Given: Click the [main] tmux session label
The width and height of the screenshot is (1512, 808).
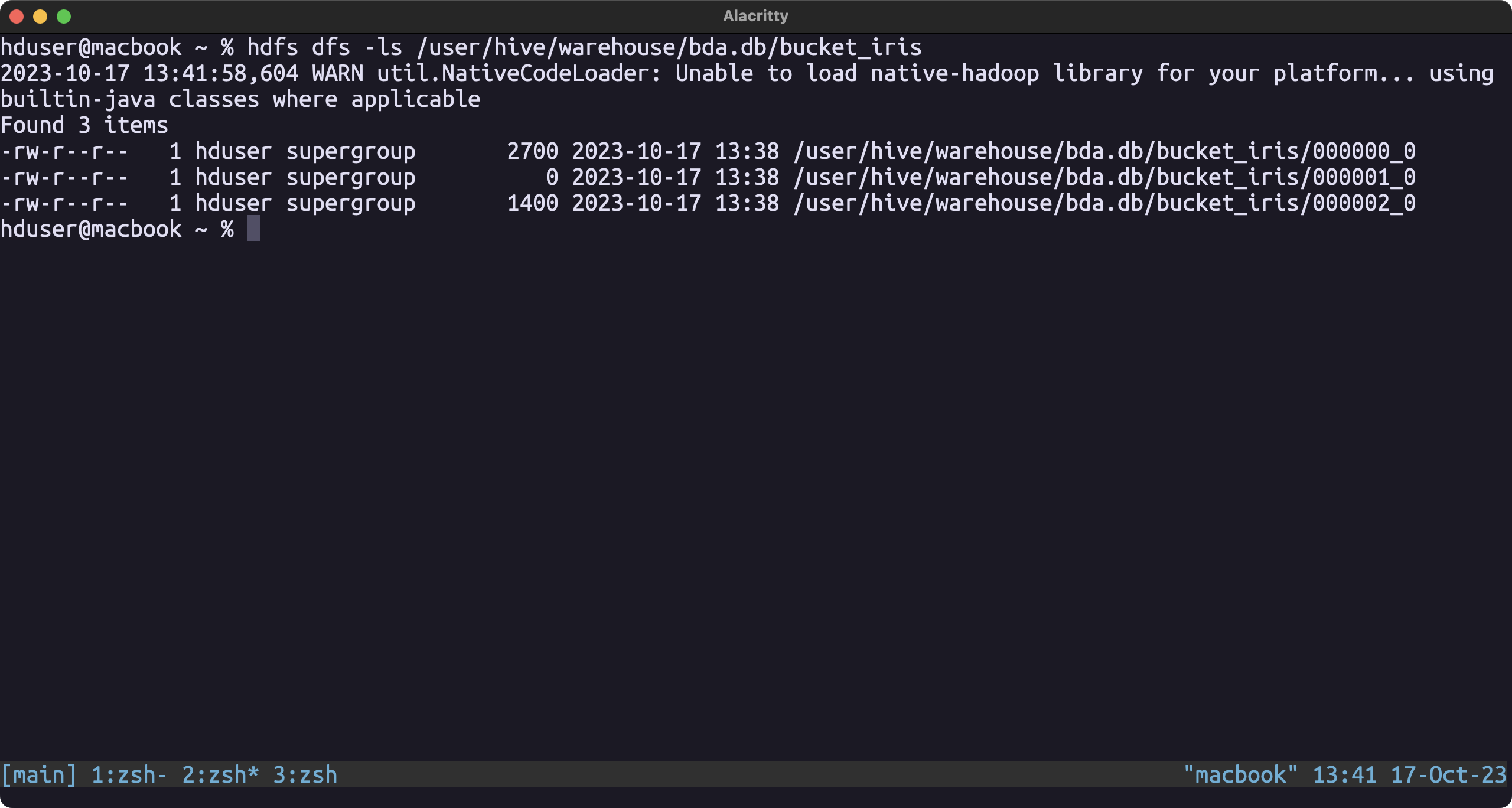Looking at the screenshot, I should [39, 775].
